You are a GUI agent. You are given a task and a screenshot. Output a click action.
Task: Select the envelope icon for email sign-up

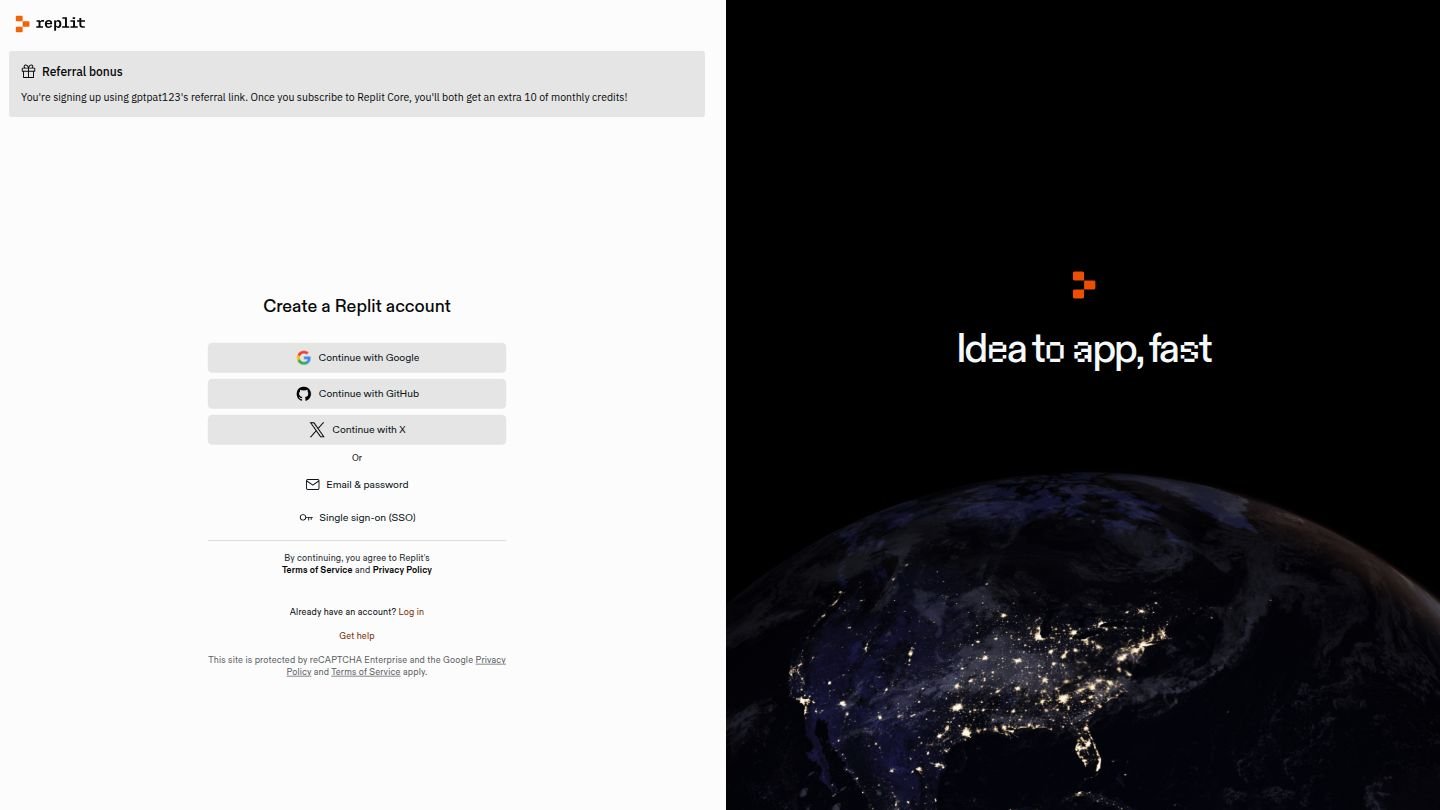click(x=312, y=485)
